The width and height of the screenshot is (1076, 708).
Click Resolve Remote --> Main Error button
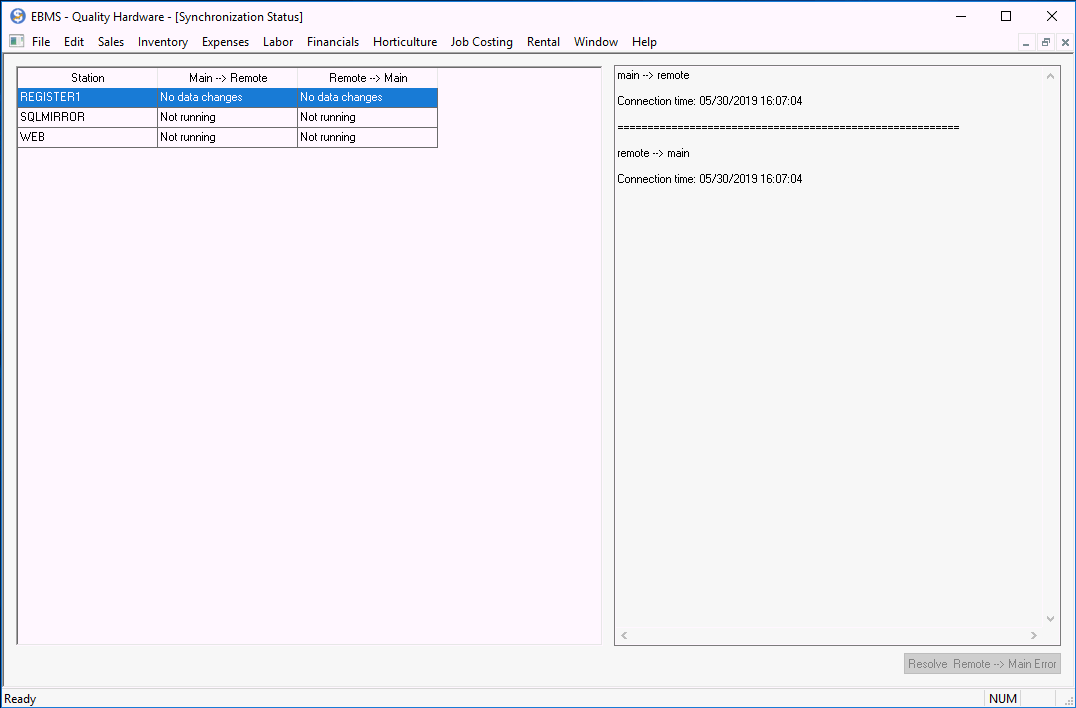coord(981,664)
